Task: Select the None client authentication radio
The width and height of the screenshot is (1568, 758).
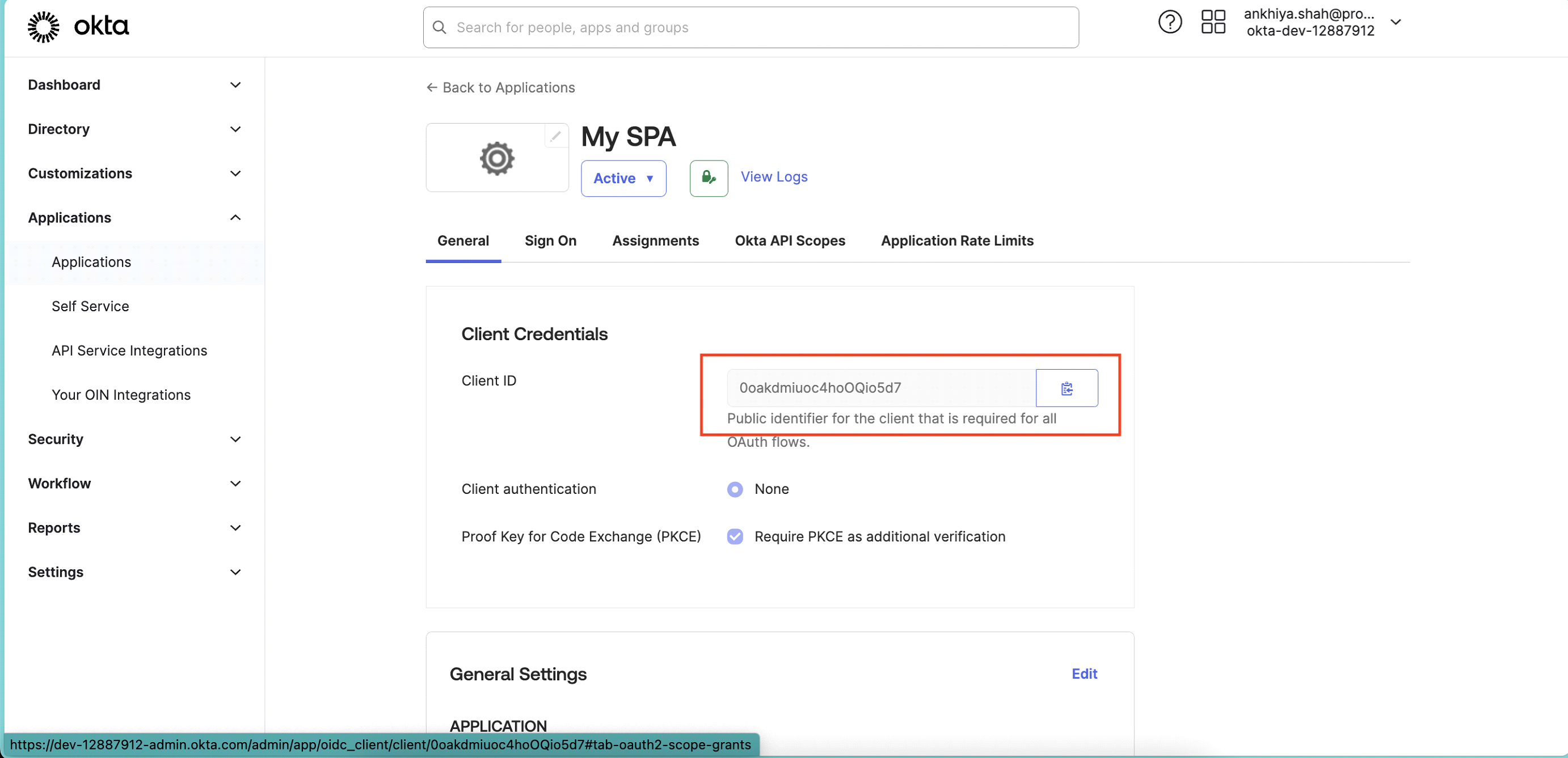Action: [x=735, y=489]
